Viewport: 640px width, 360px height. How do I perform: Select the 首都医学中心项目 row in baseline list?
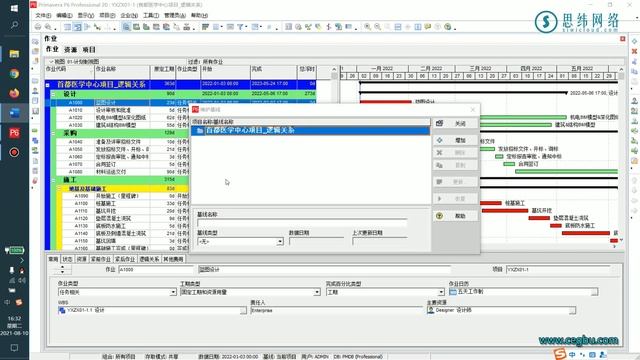click(x=310, y=131)
